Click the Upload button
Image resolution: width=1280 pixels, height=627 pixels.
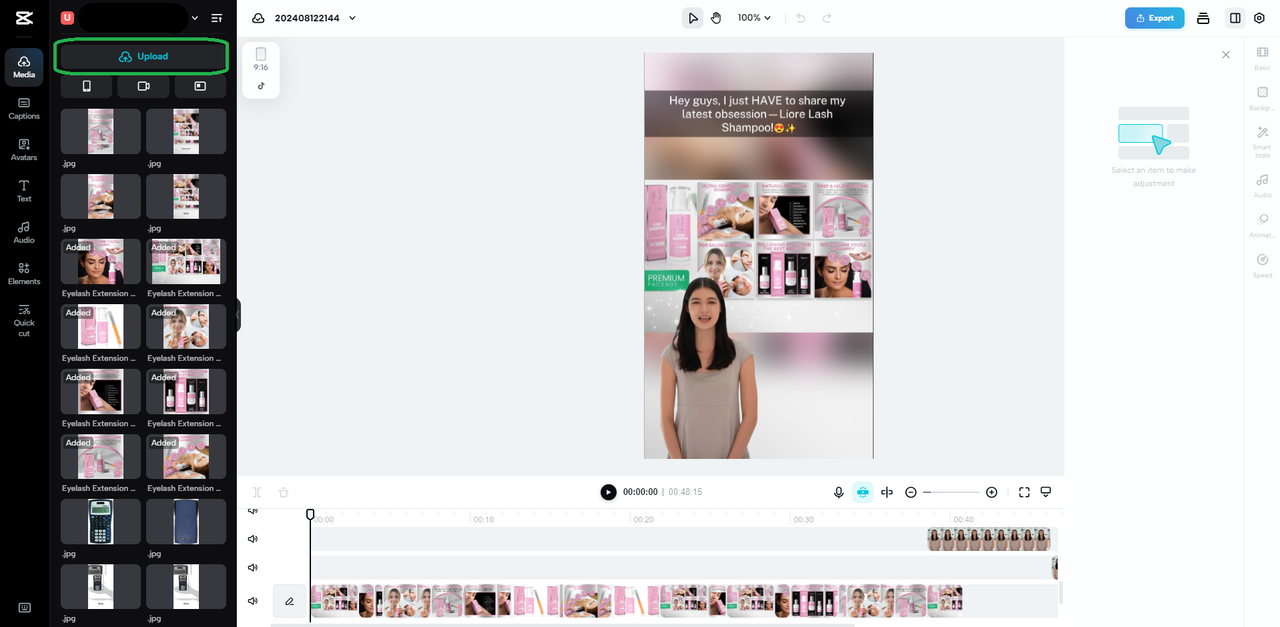coord(142,57)
